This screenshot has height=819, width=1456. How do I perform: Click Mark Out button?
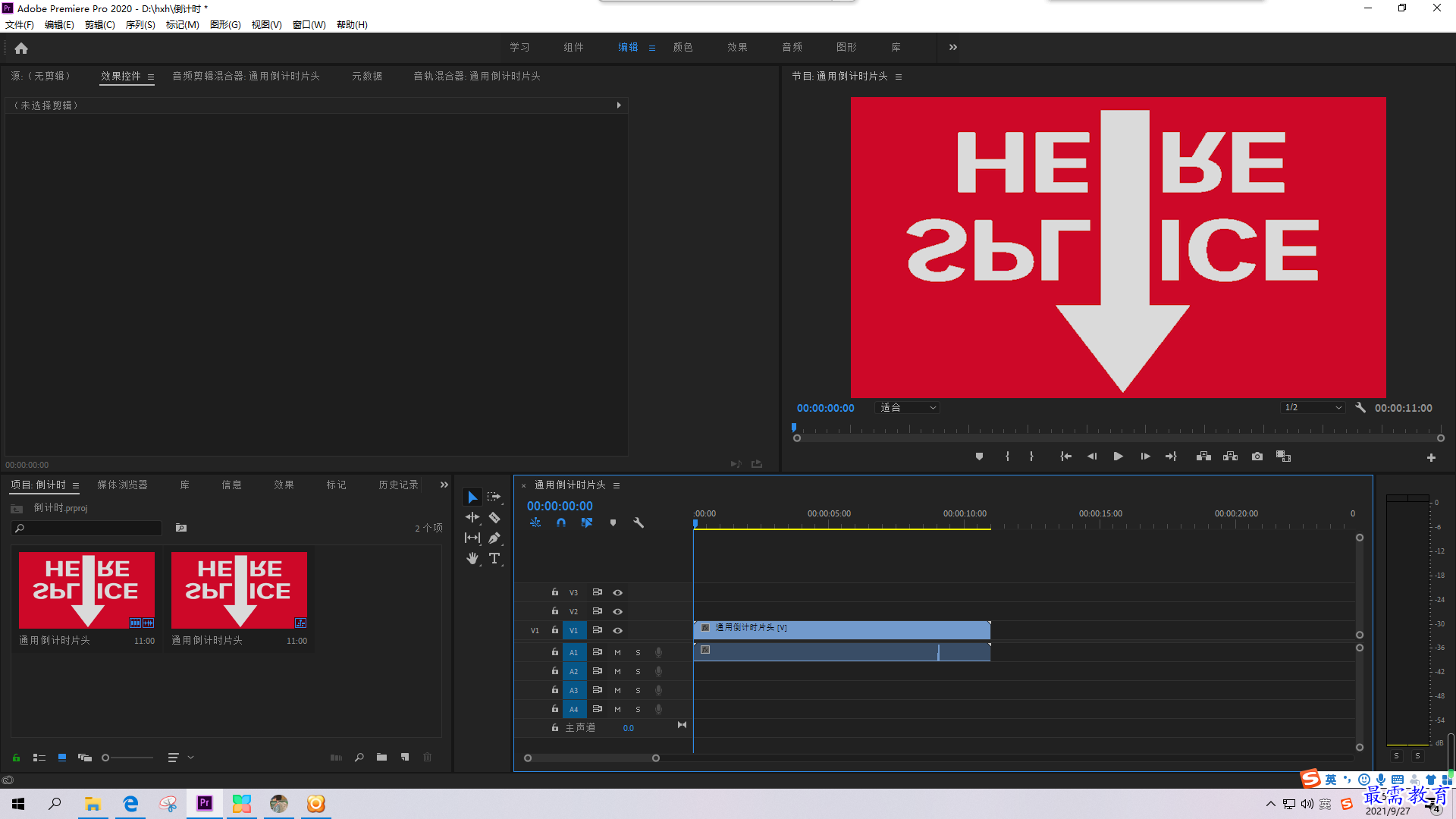pyautogui.click(x=1031, y=457)
